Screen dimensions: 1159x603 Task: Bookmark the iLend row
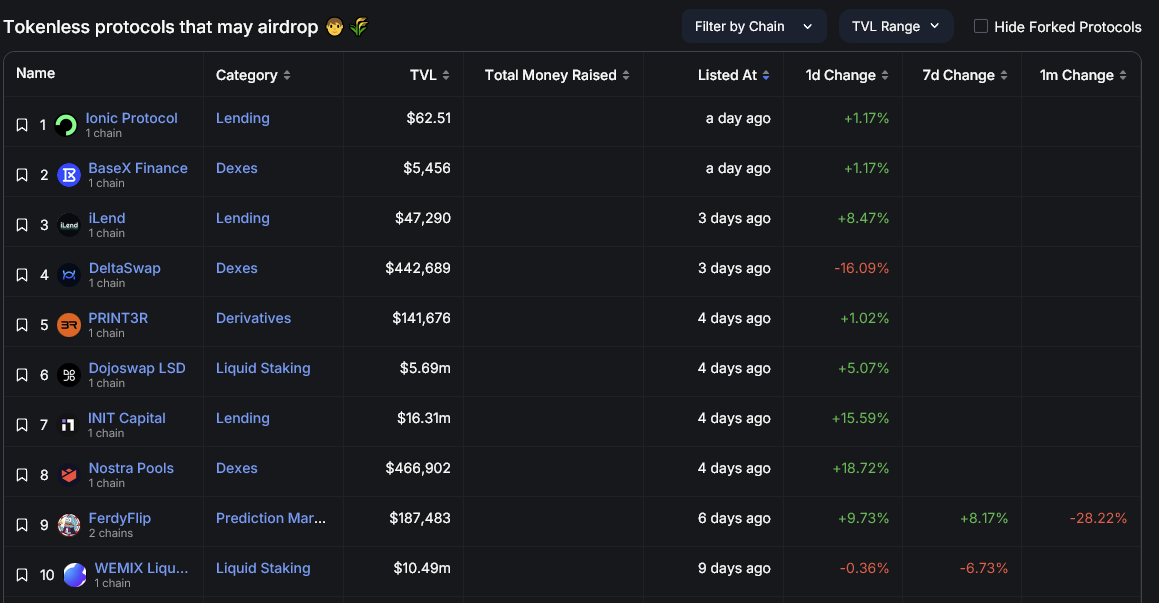click(x=22, y=225)
